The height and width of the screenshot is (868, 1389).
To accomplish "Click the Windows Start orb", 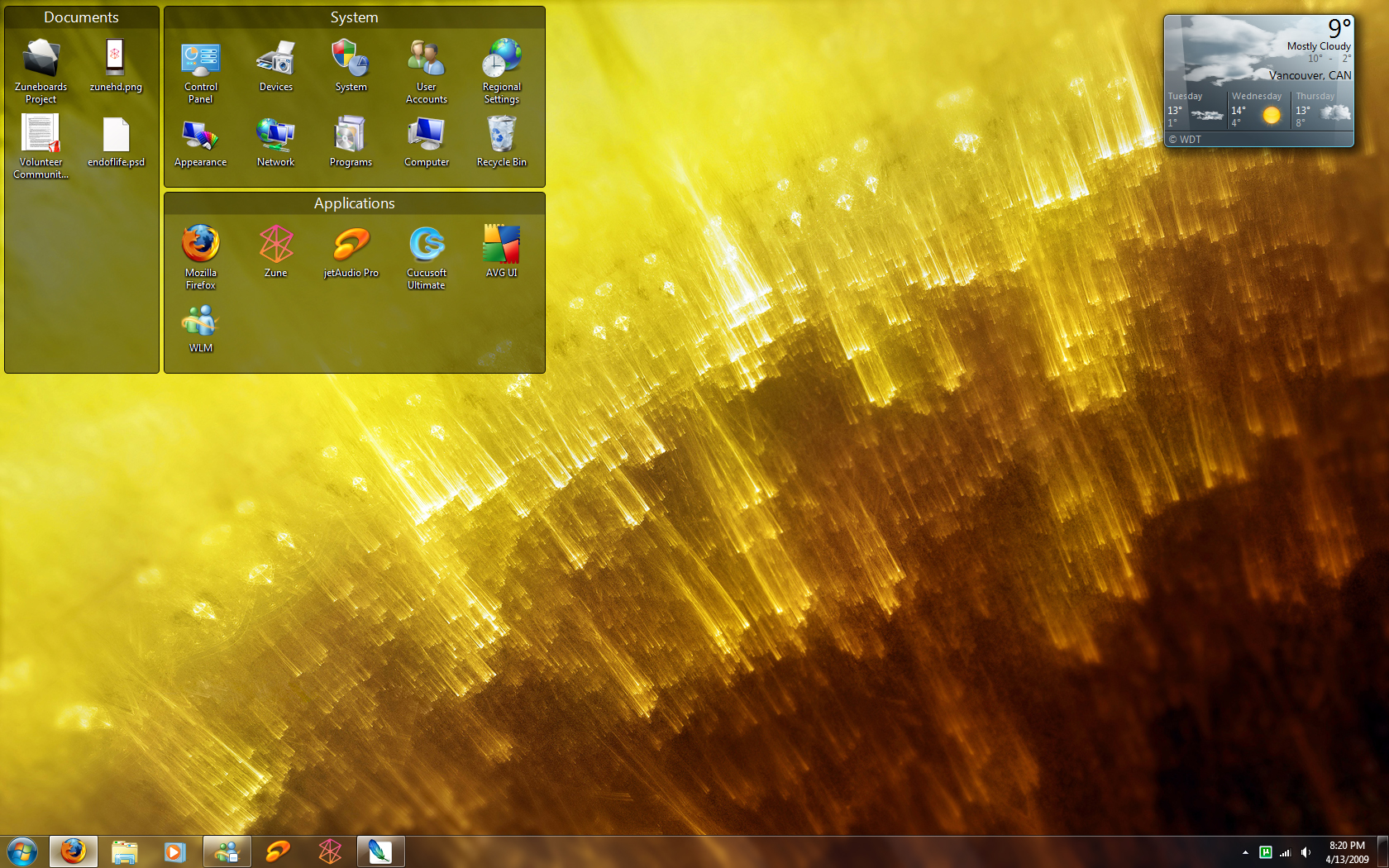I will [22, 851].
